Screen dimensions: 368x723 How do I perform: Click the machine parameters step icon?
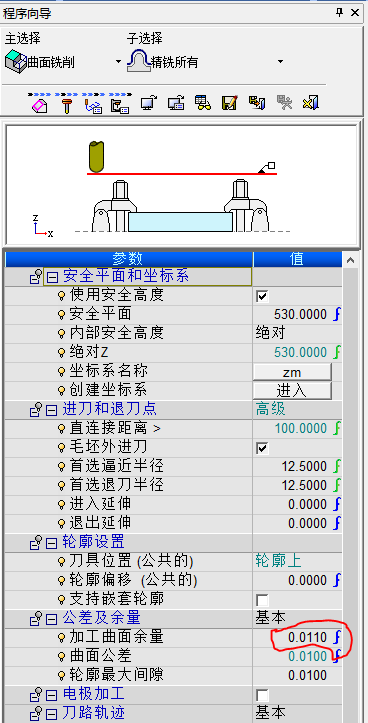(120, 106)
